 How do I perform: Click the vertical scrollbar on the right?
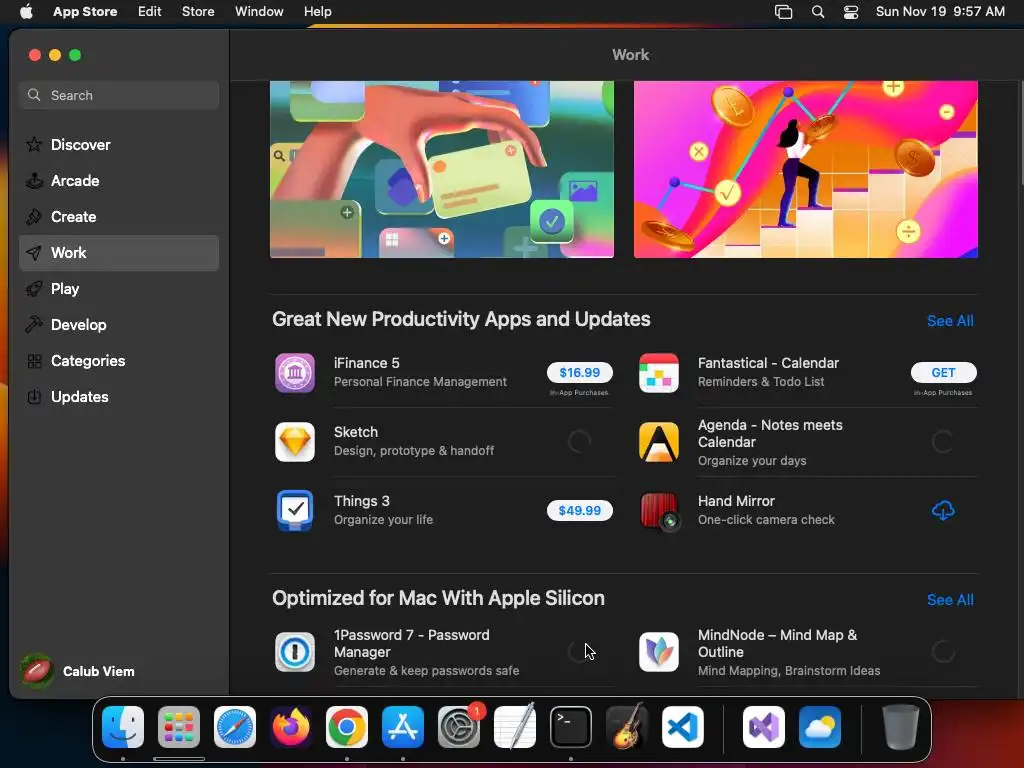click(1020, 131)
